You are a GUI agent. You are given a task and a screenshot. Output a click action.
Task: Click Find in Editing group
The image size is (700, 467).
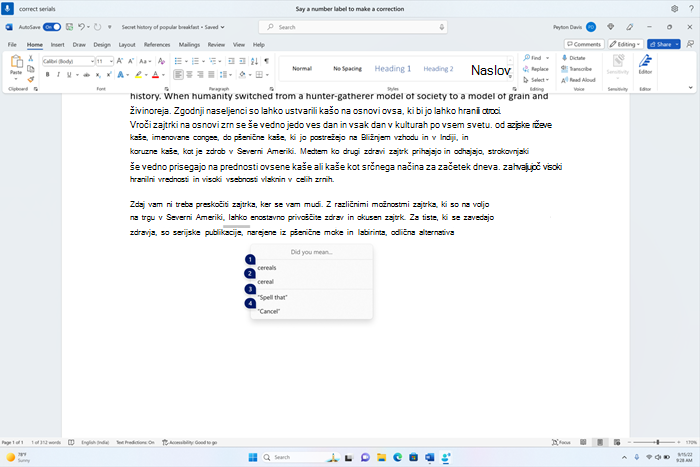532,58
